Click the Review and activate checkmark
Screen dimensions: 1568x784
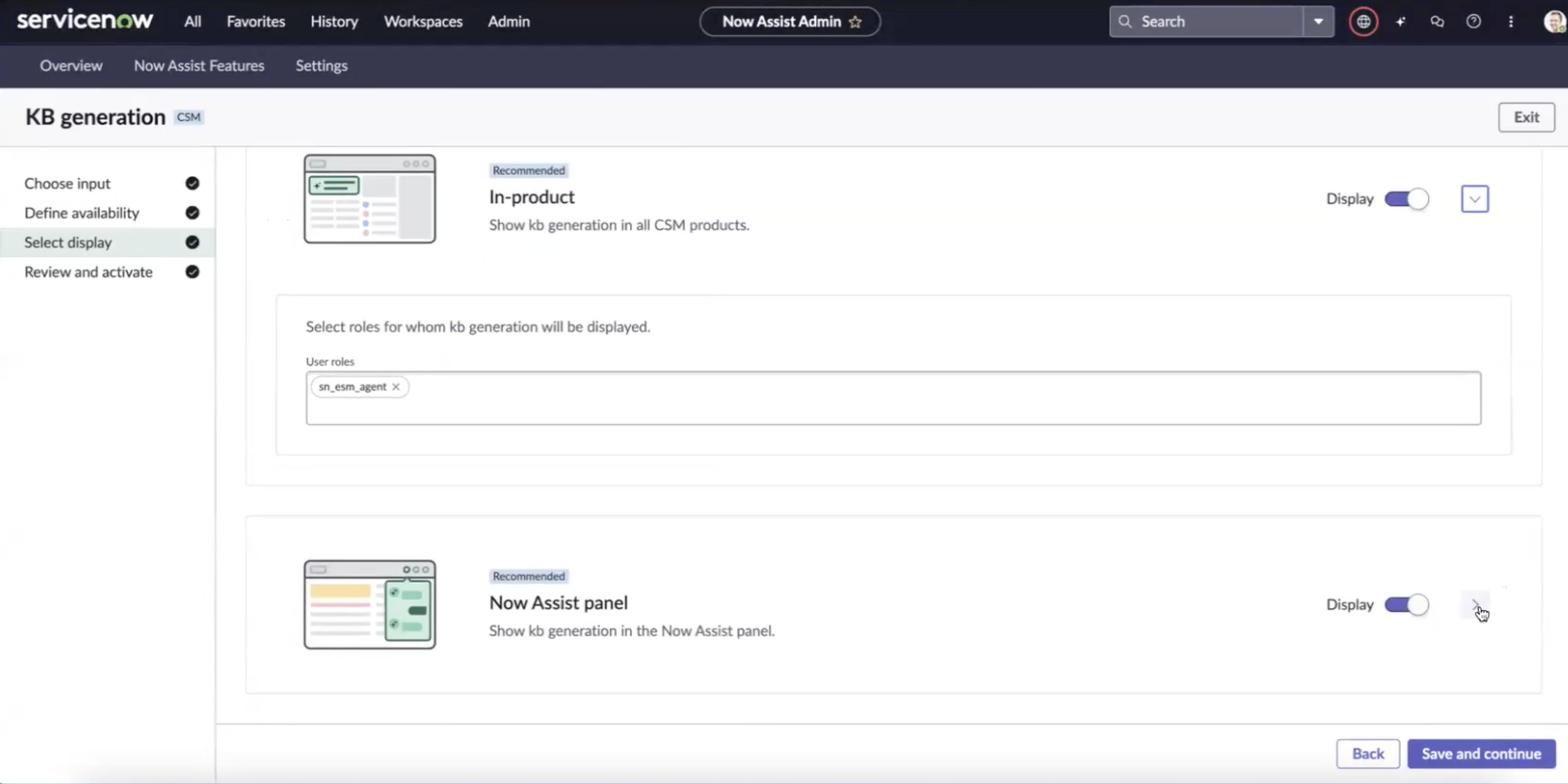tap(192, 271)
